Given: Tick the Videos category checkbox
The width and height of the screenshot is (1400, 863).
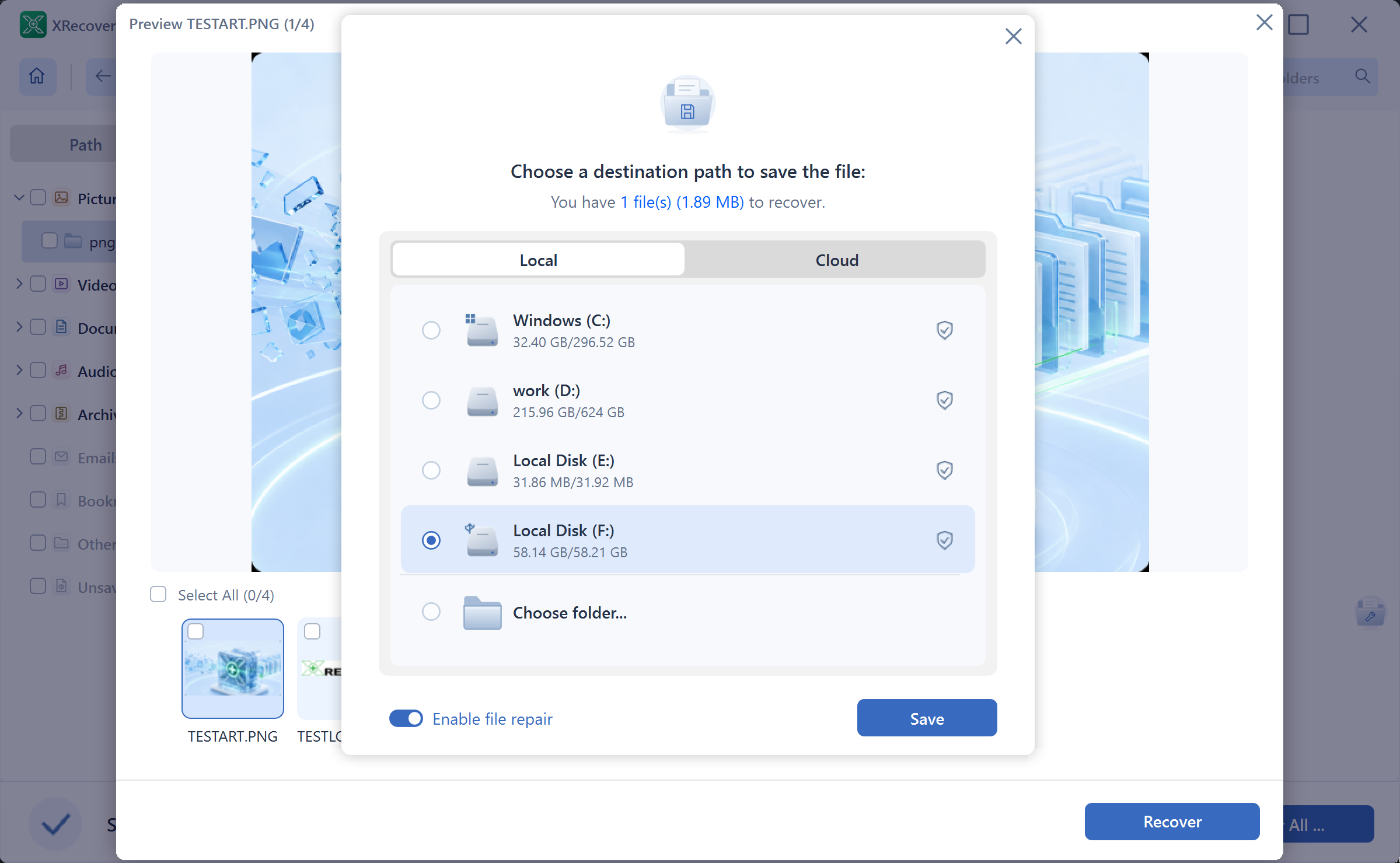Looking at the screenshot, I should tap(38, 284).
